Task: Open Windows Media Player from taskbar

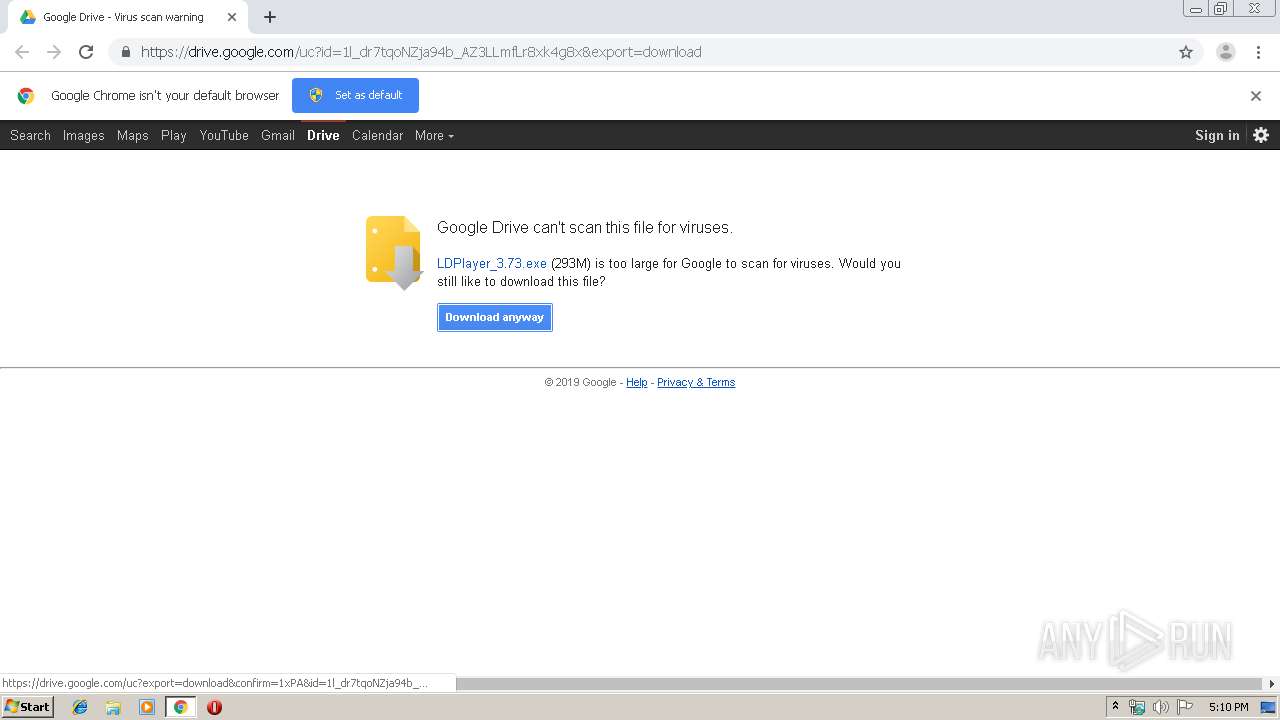Action: point(147,707)
